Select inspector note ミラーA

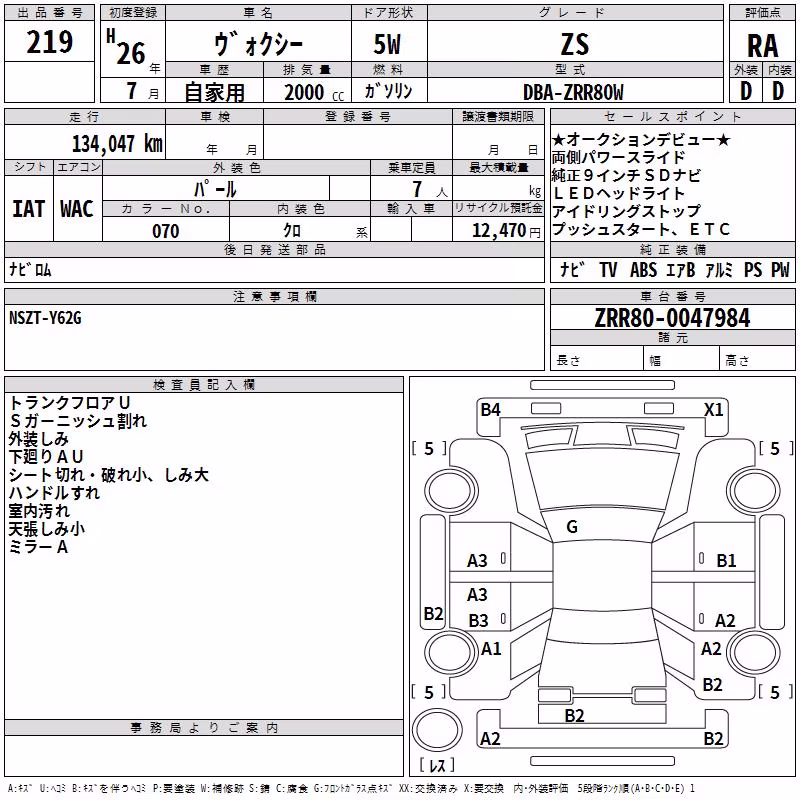pyautogui.click(x=38, y=547)
